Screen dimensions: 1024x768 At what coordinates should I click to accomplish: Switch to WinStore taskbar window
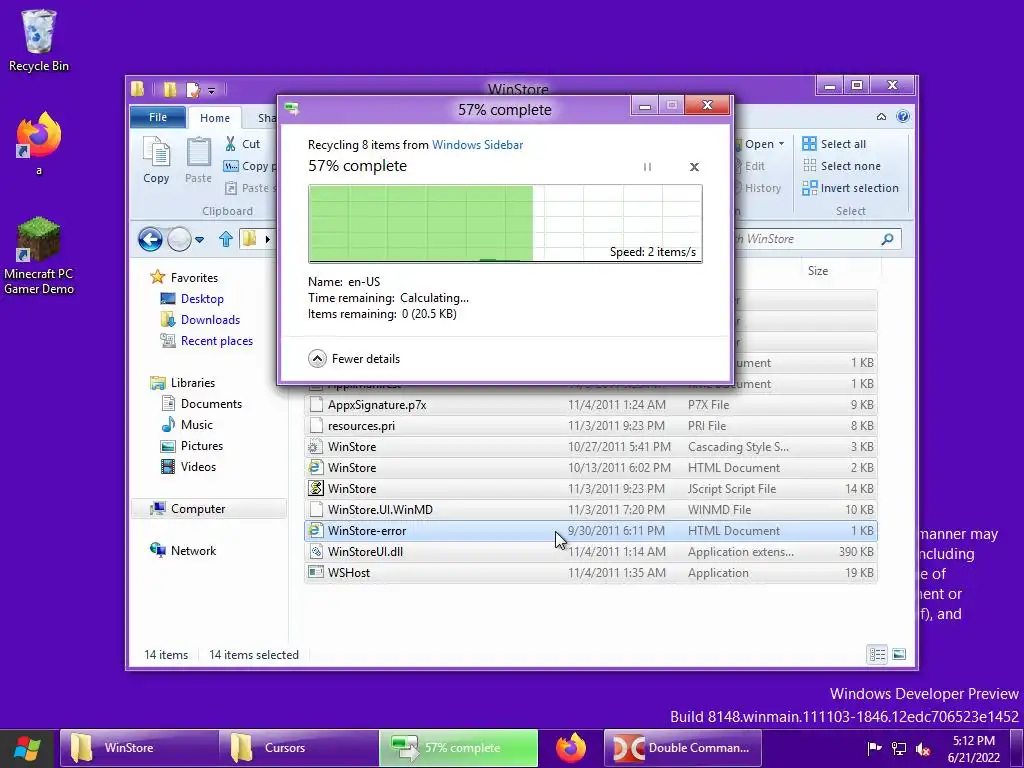point(140,748)
